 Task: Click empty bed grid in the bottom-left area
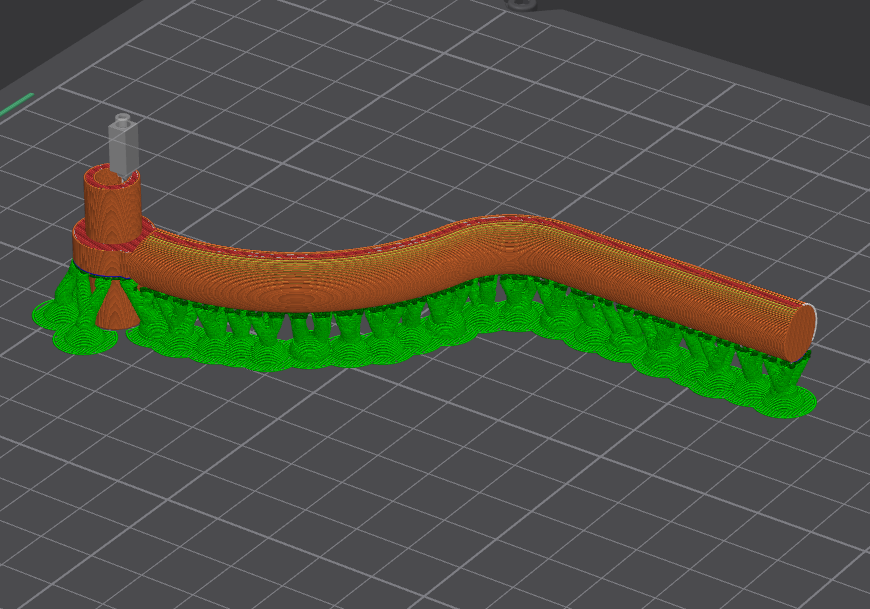click(x=150, y=480)
